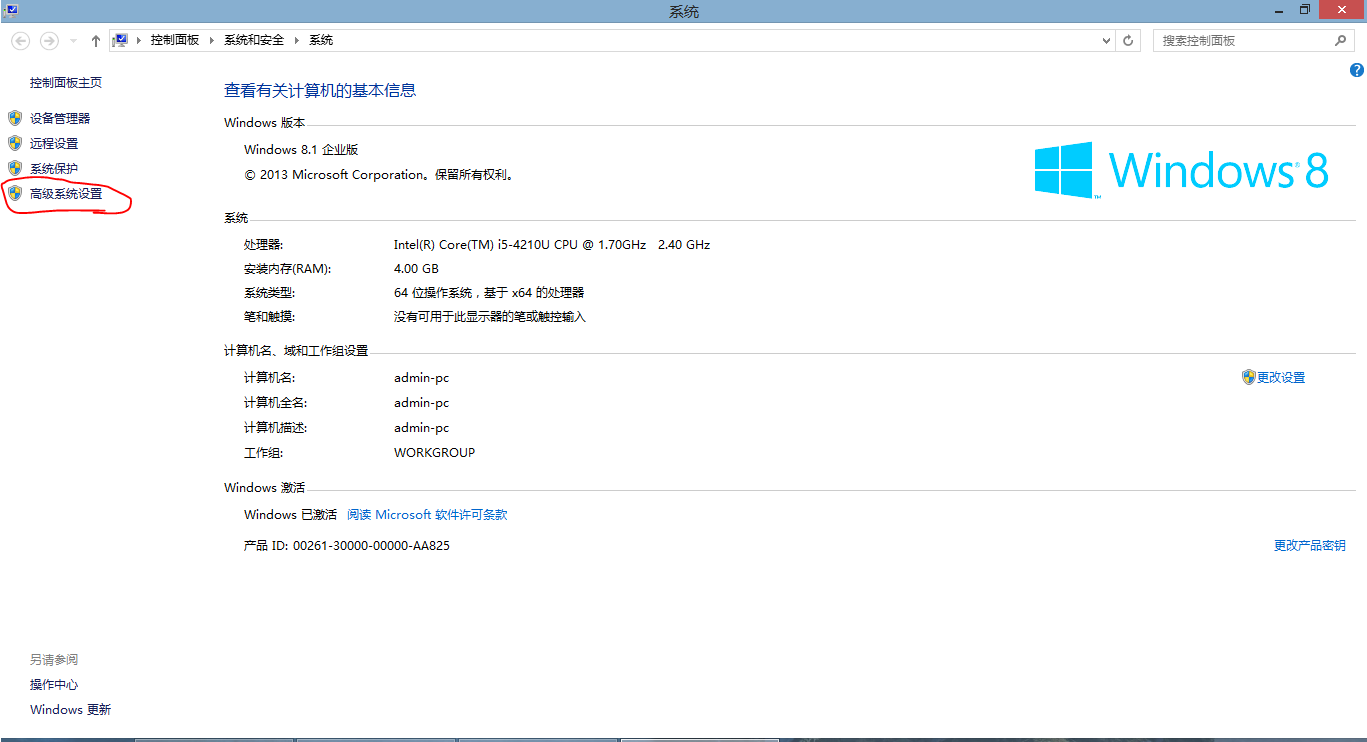Select admin-pc in the 计算机描述 row

coord(422,428)
